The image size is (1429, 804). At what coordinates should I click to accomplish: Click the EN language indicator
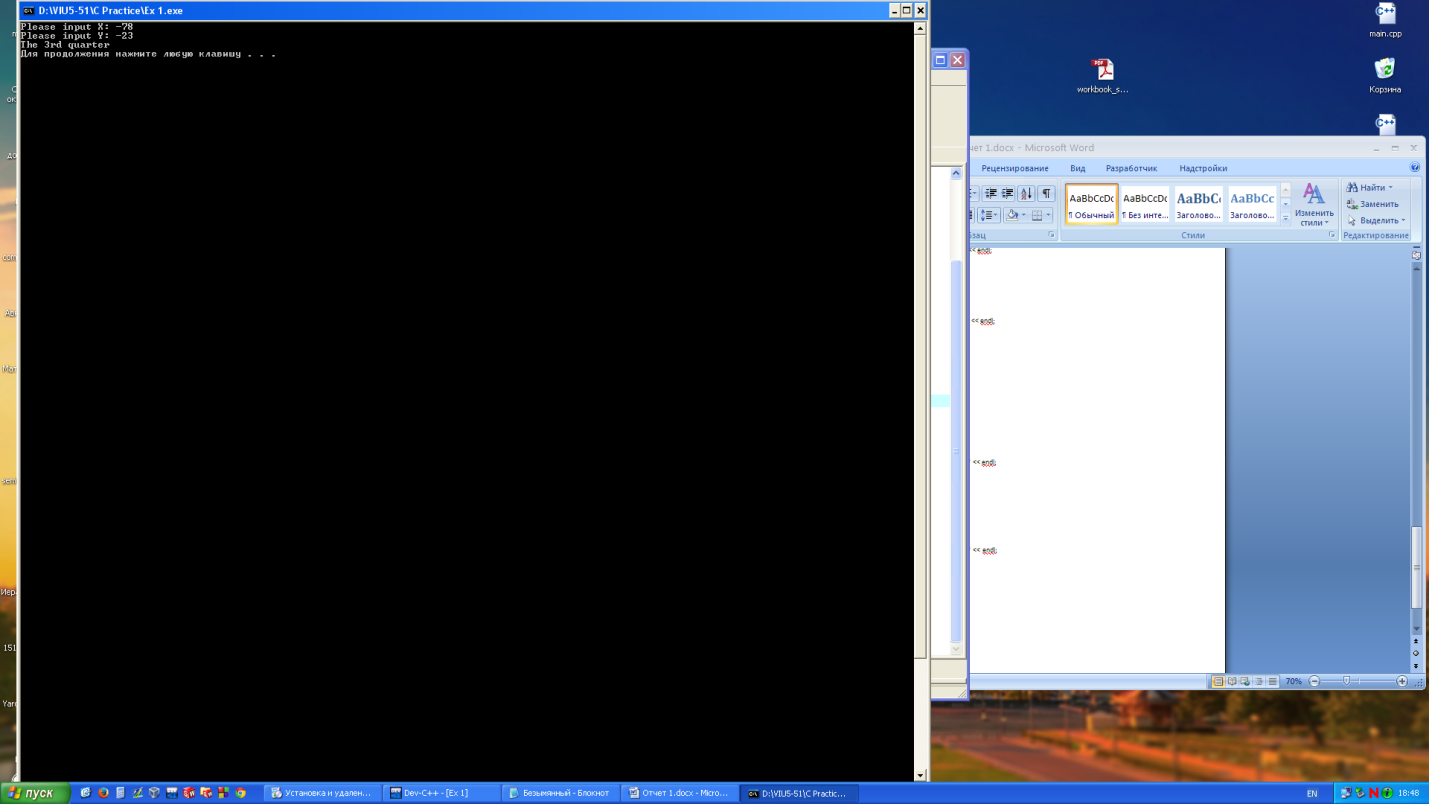[x=1312, y=793]
